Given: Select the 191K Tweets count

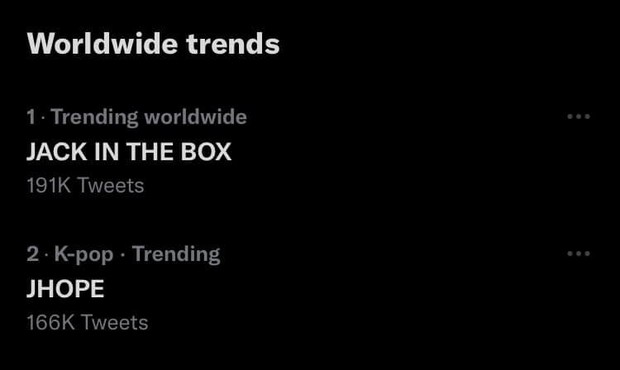Looking at the screenshot, I should [x=85, y=185].
